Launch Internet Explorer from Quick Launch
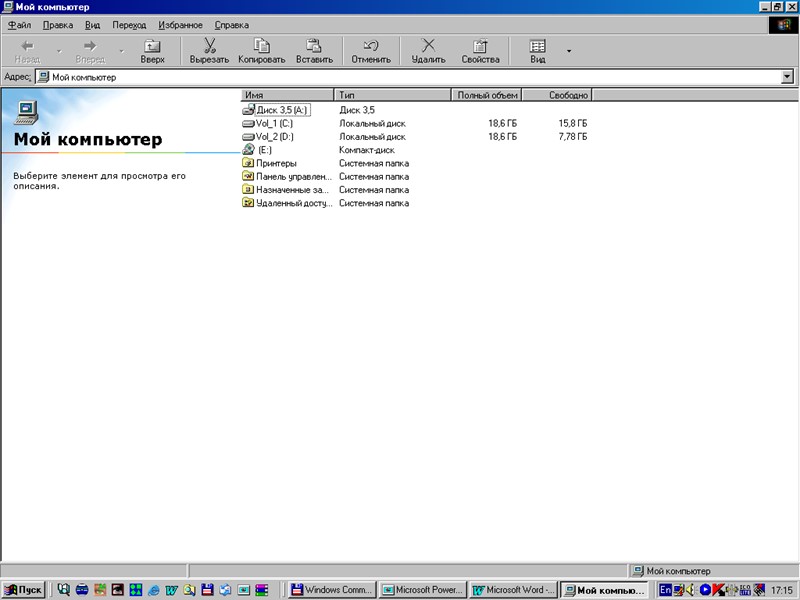 point(154,590)
